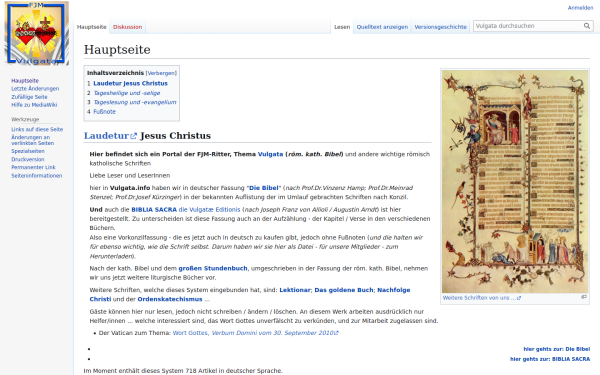Open the BIBLIA SACRA link in text

[x=154, y=210]
